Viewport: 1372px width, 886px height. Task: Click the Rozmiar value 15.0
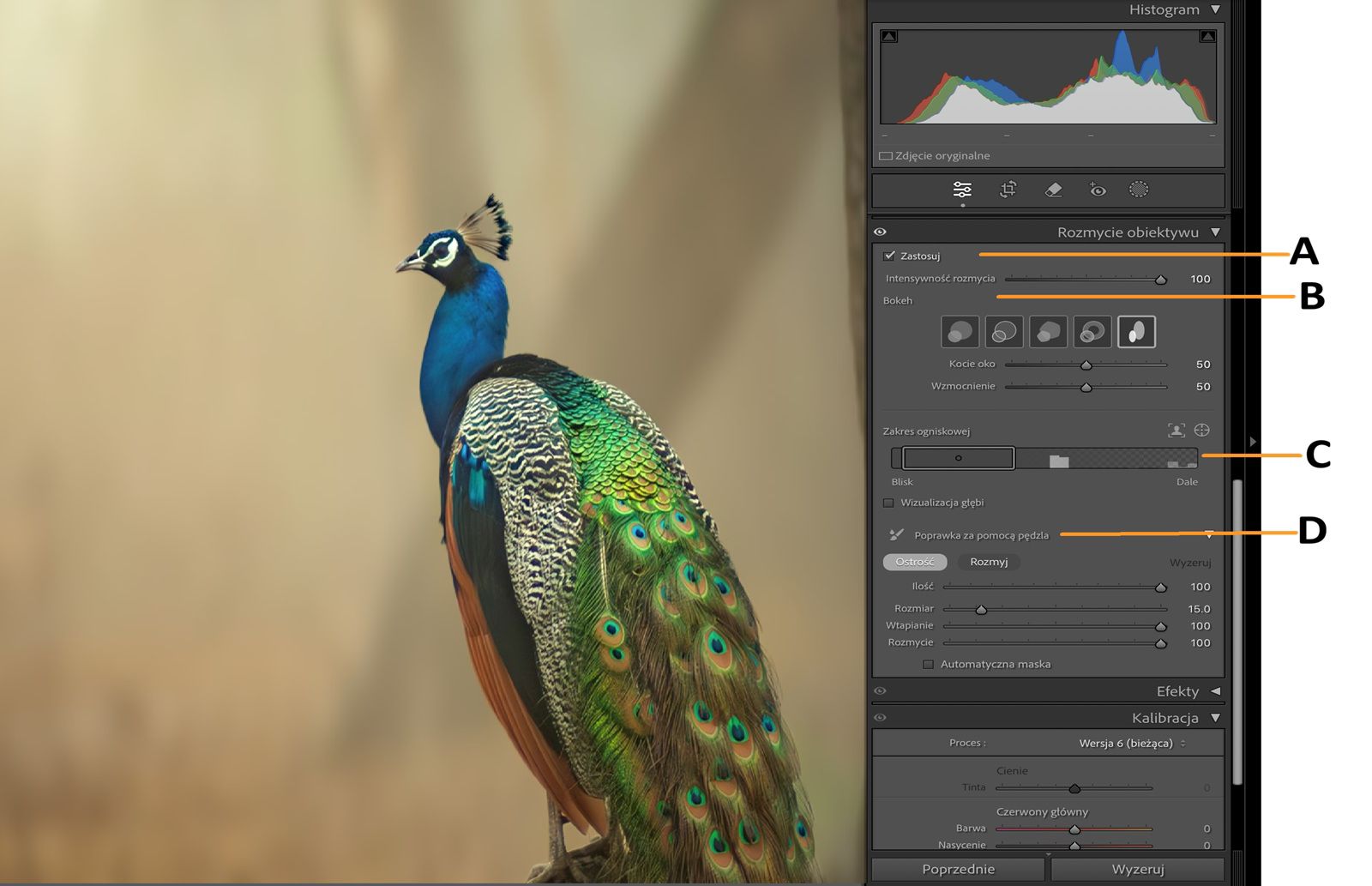(x=1199, y=609)
